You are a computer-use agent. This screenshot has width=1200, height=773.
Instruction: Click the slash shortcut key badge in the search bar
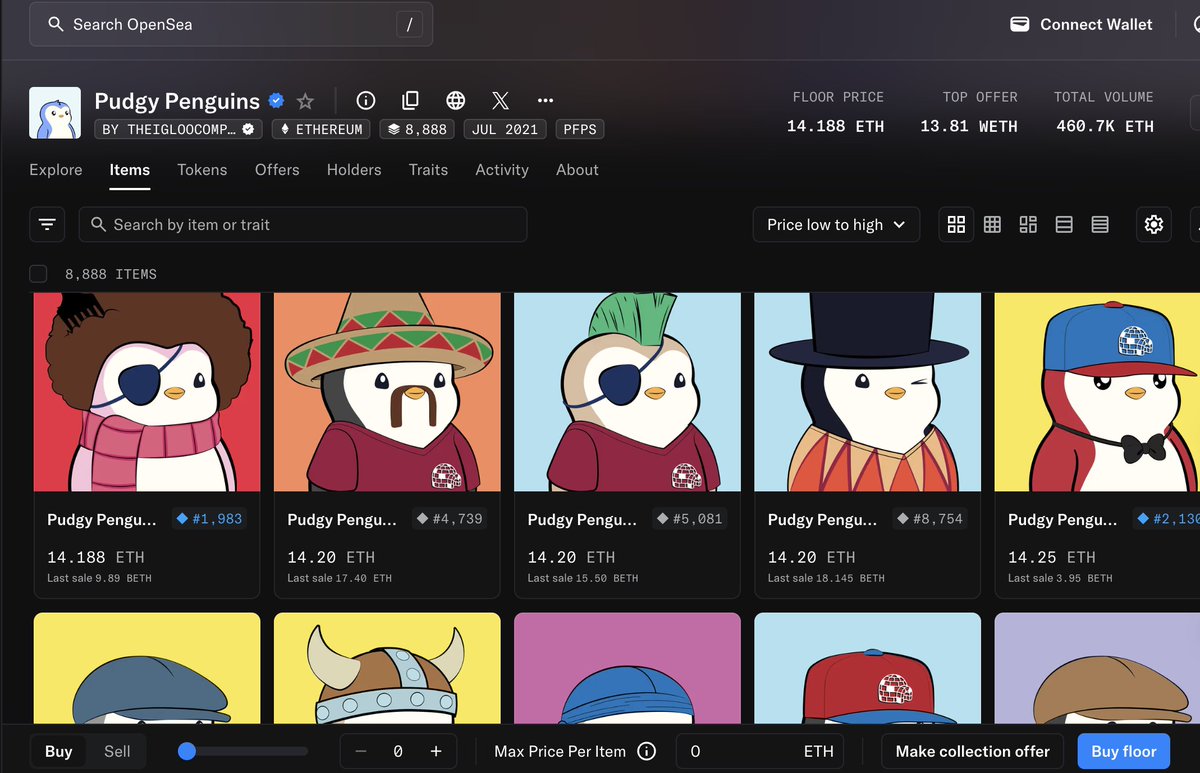pos(408,24)
